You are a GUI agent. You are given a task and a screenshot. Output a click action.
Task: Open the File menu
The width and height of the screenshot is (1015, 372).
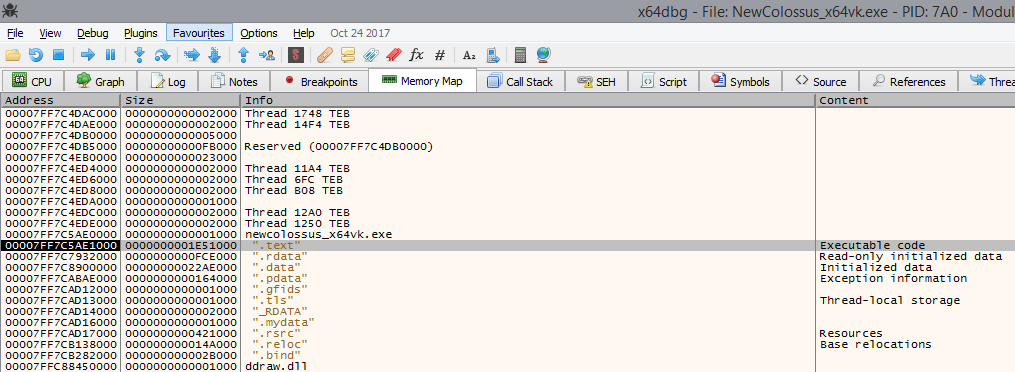pos(15,33)
